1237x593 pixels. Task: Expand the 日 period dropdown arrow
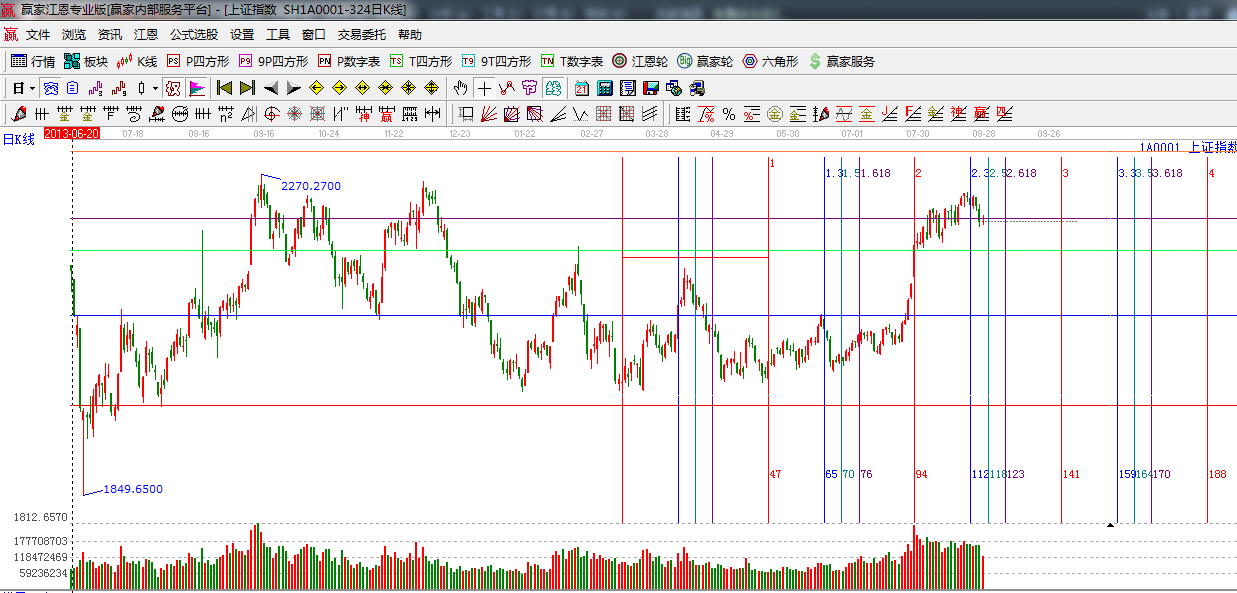32,88
